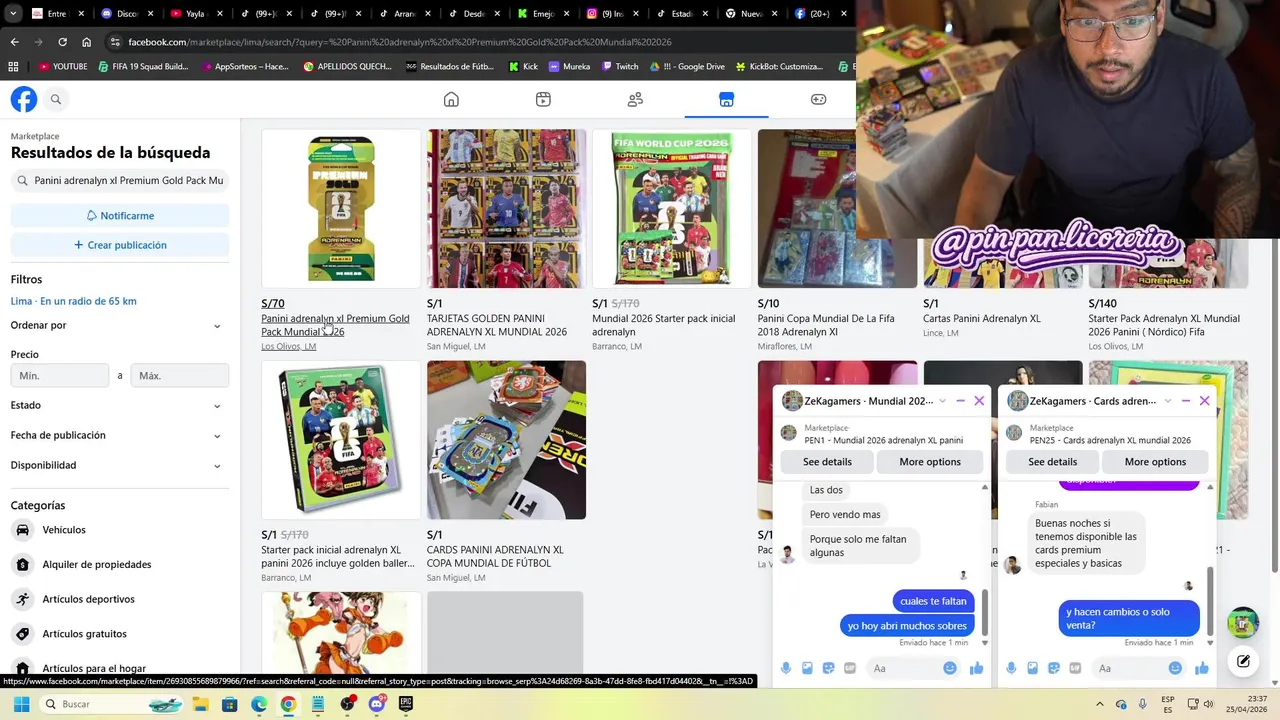
Task: Show hidden system tray icons chevron
Action: (x=1100, y=704)
